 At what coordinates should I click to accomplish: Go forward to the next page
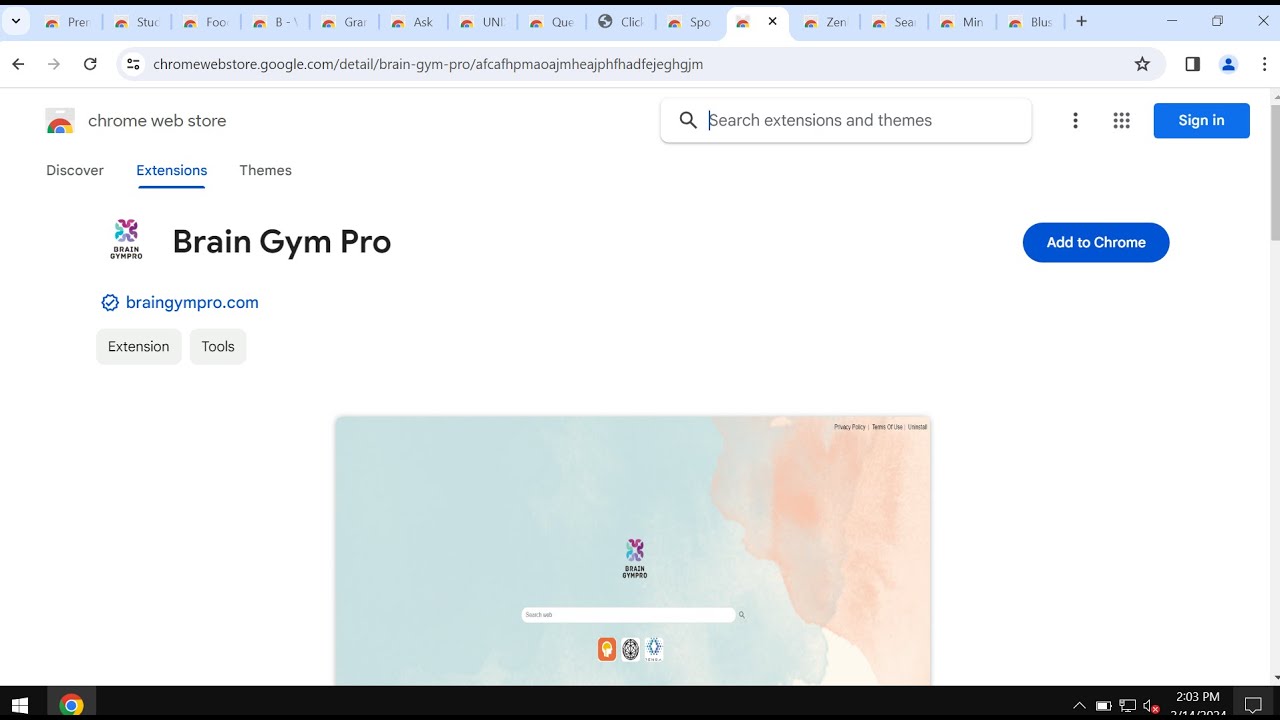click(x=54, y=64)
